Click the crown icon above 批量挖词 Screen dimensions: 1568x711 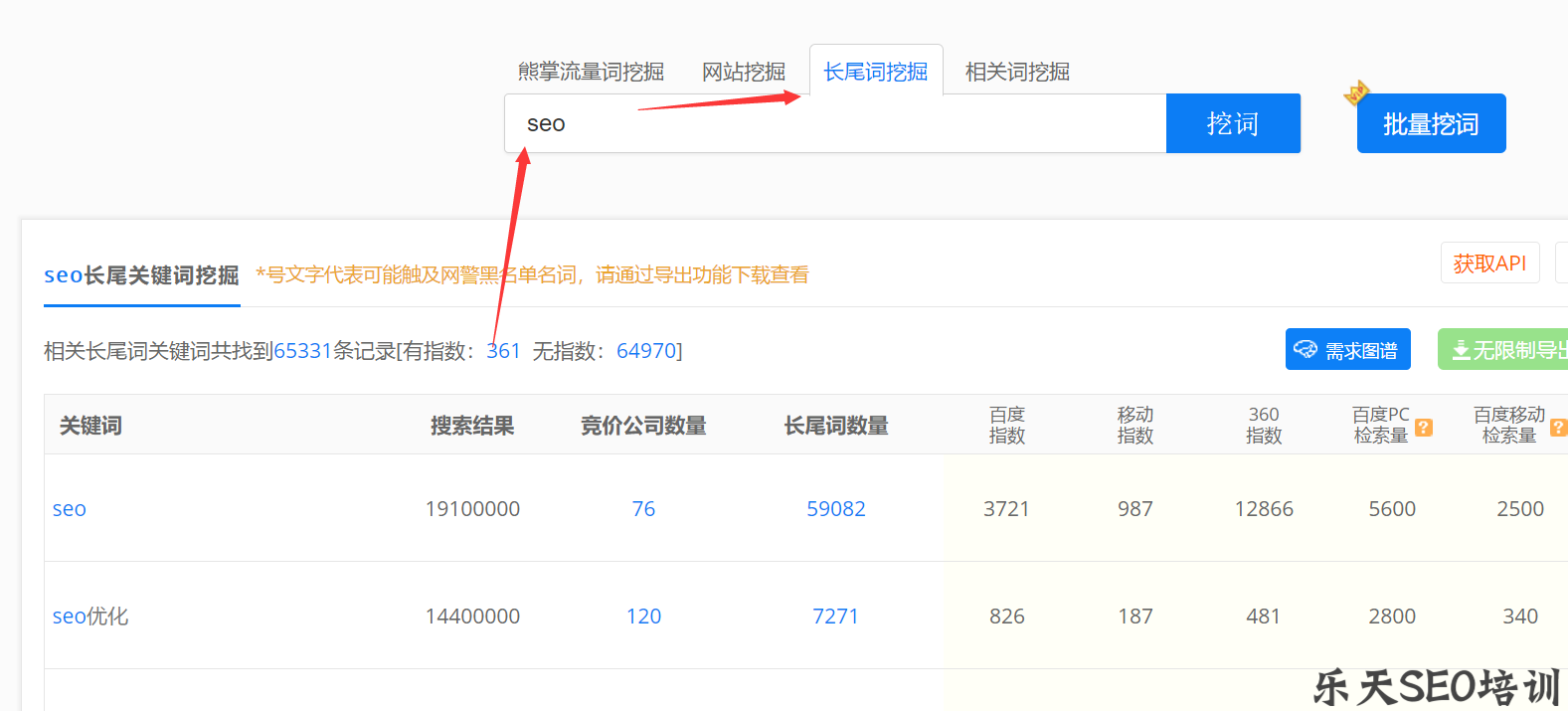click(1356, 92)
